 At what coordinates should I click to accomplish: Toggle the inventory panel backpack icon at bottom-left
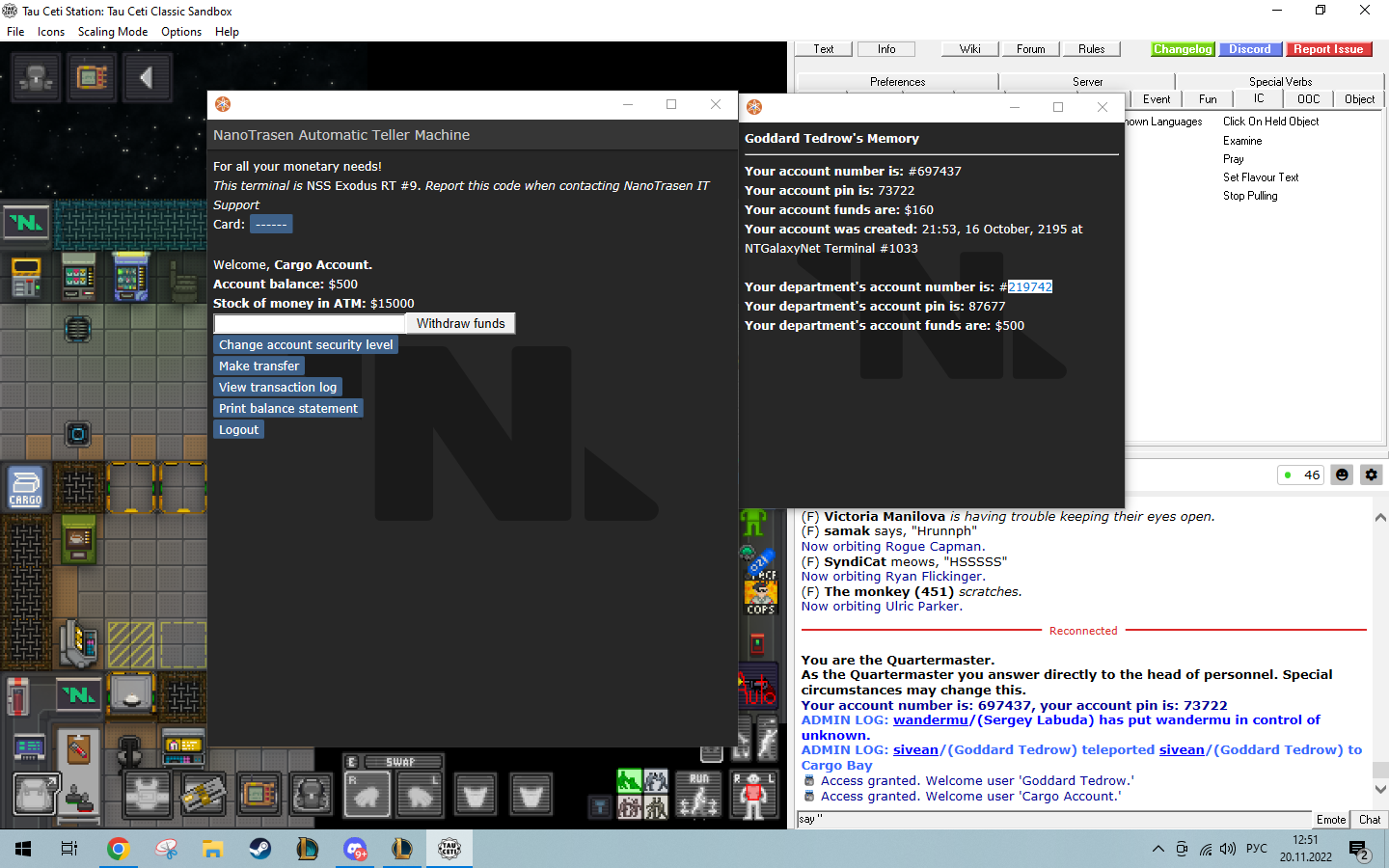(37, 795)
